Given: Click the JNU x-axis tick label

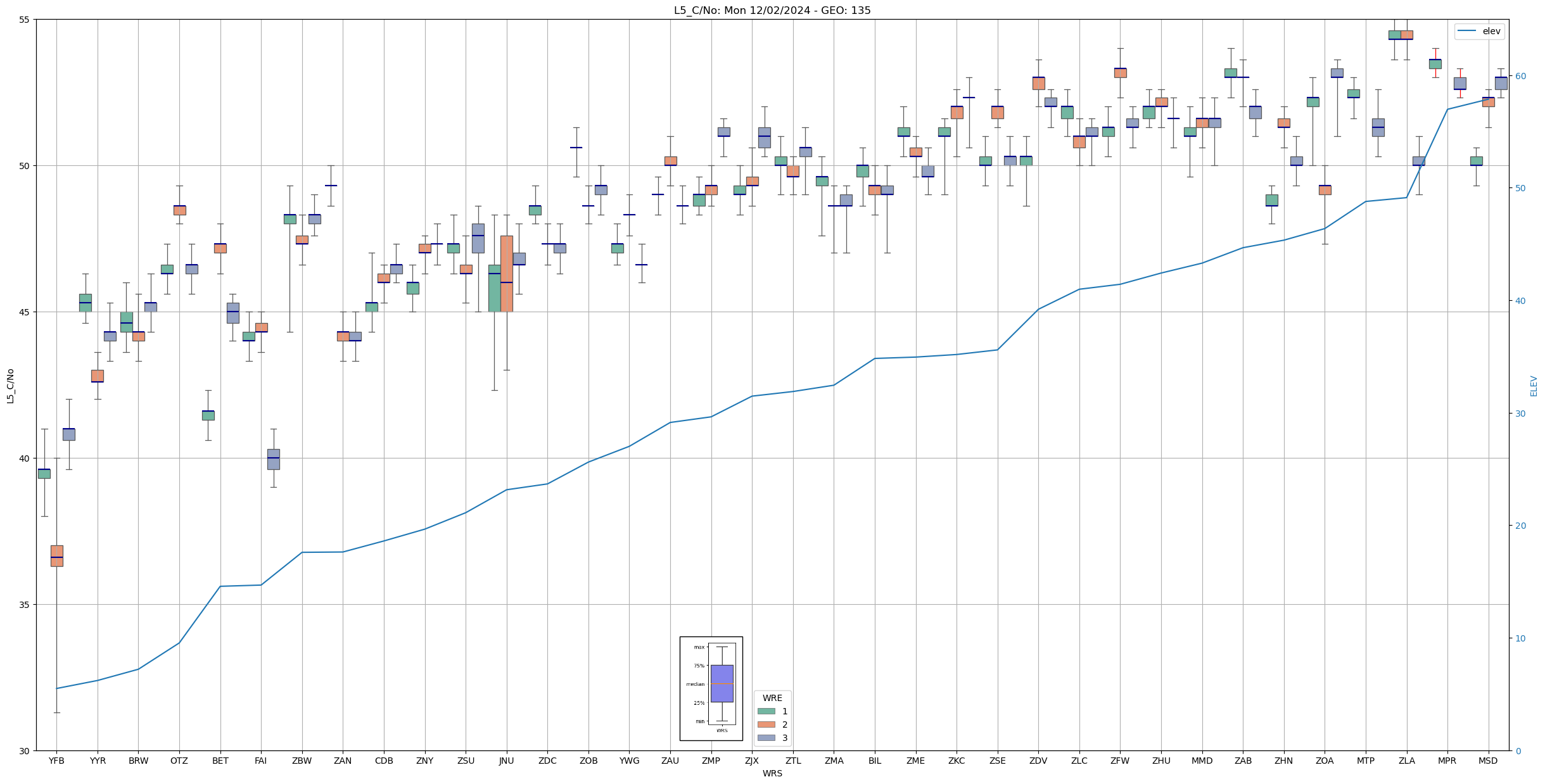Looking at the screenshot, I should point(506,761).
